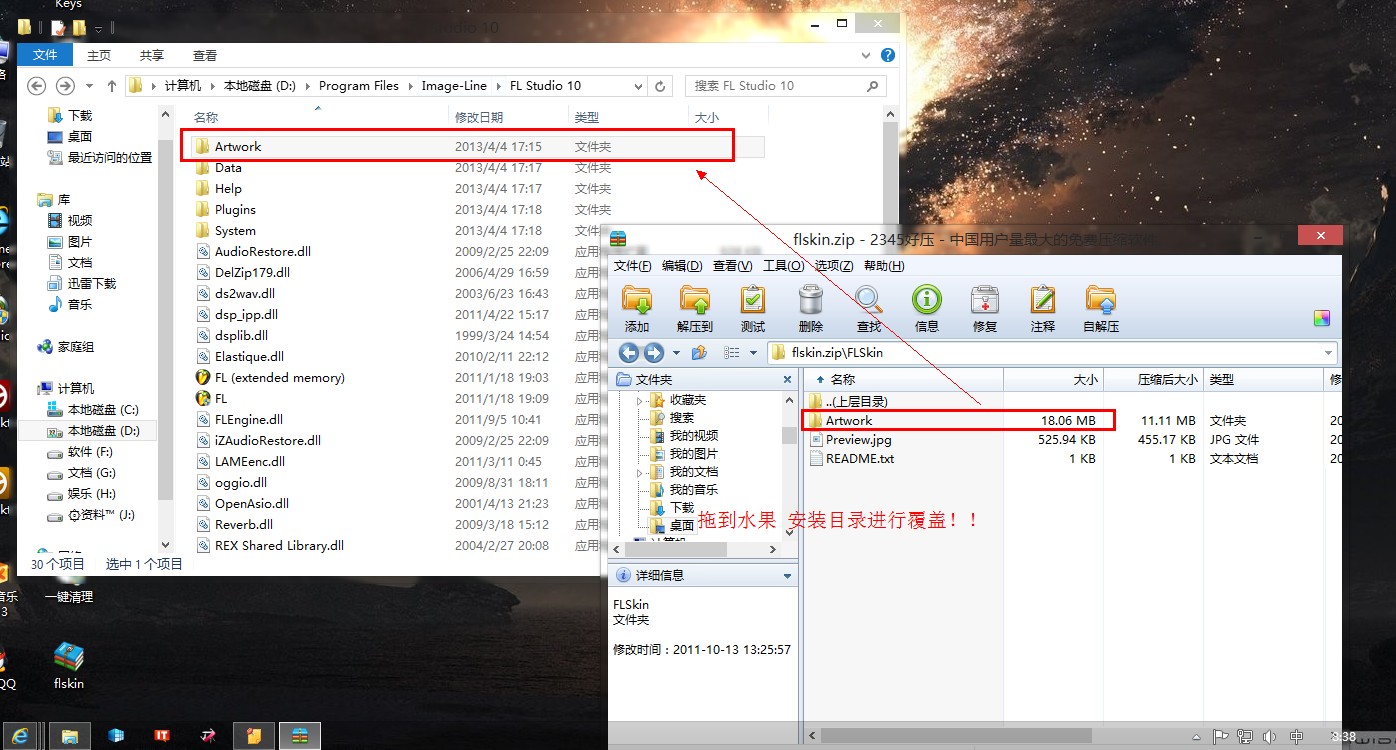Click the 查找 (Find) magnifier icon

pyautogui.click(x=868, y=299)
